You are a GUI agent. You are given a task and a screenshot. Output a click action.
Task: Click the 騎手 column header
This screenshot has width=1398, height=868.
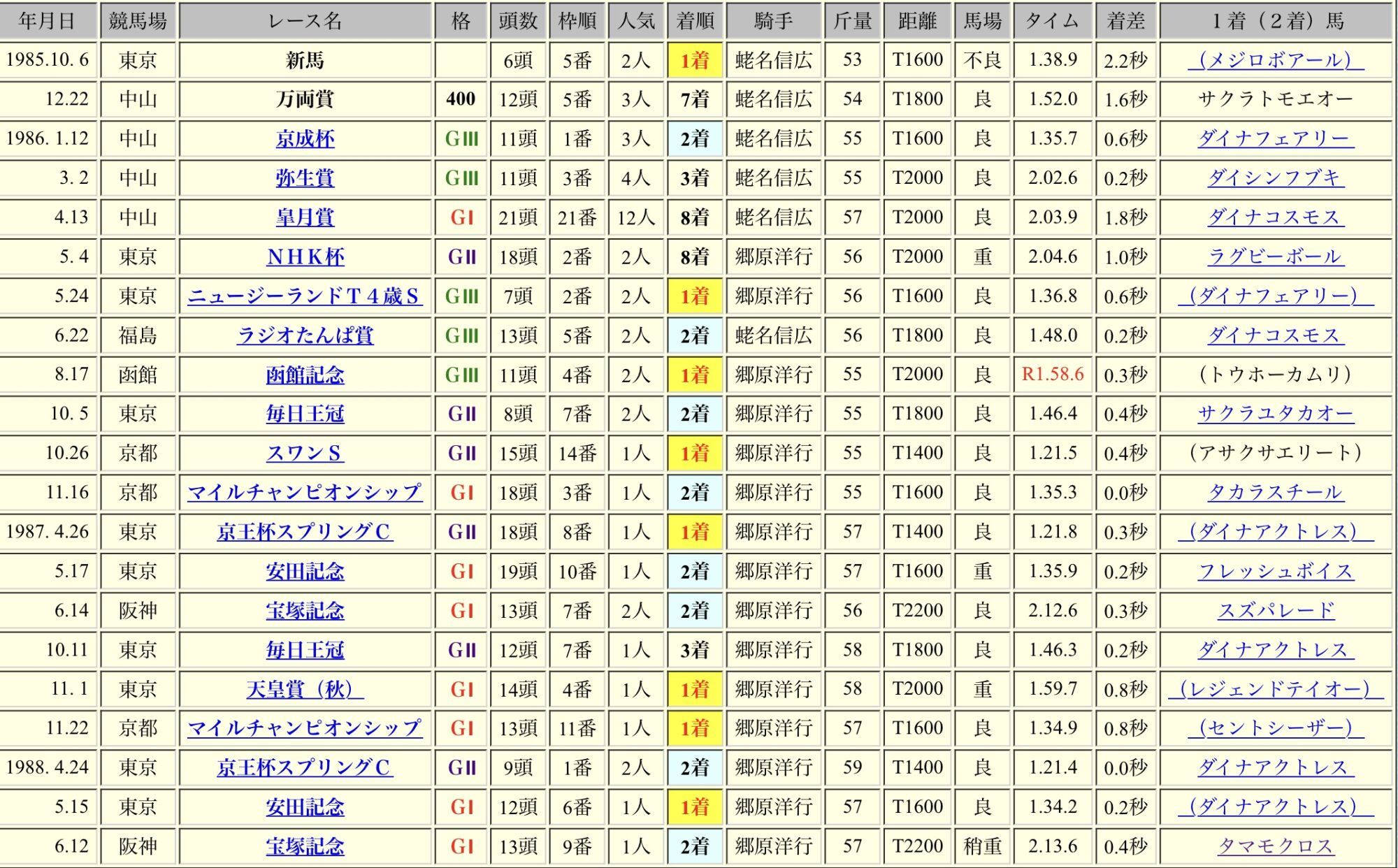[774, 21]
